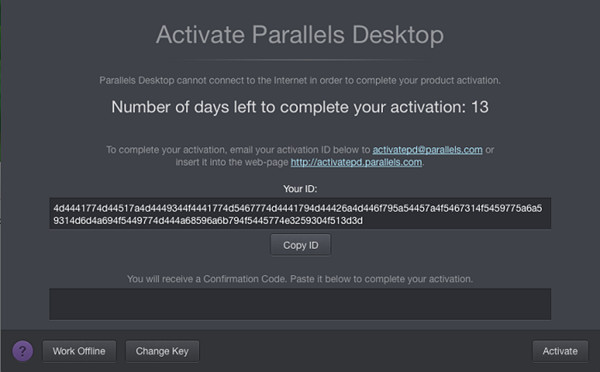Click the 'cannot connect to the Internet' notice
Image resolution: width=600 pixels, height=372 pixels.
coord(300,80)
